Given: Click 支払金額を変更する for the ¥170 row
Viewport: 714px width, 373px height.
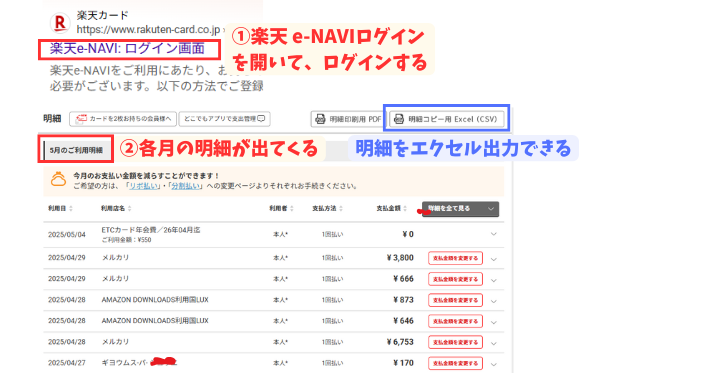Looking at the screenshot, I should point(455,363).
